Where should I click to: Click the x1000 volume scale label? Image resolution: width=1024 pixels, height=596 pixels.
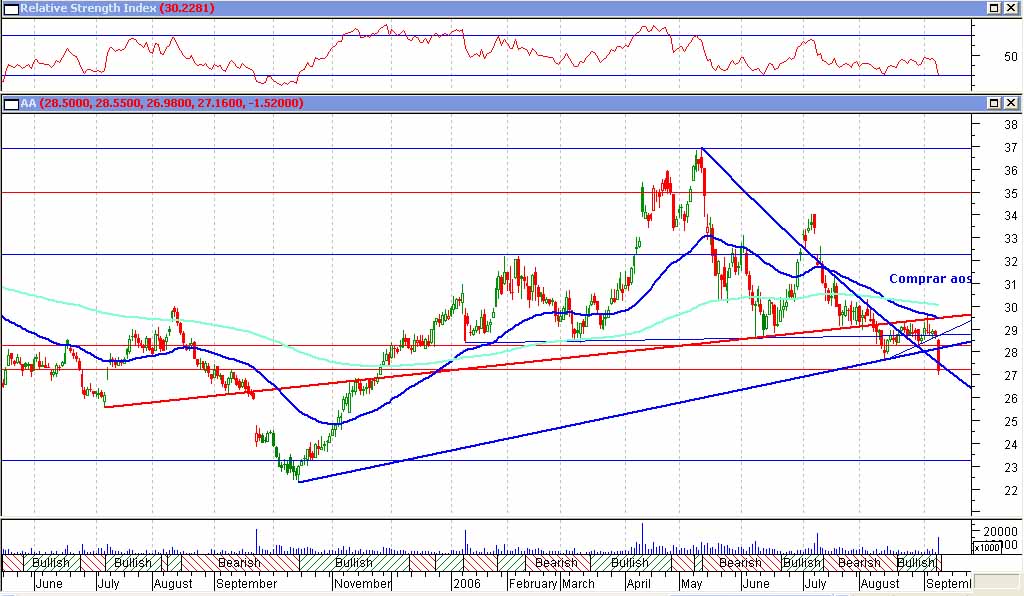click(987, 547)
